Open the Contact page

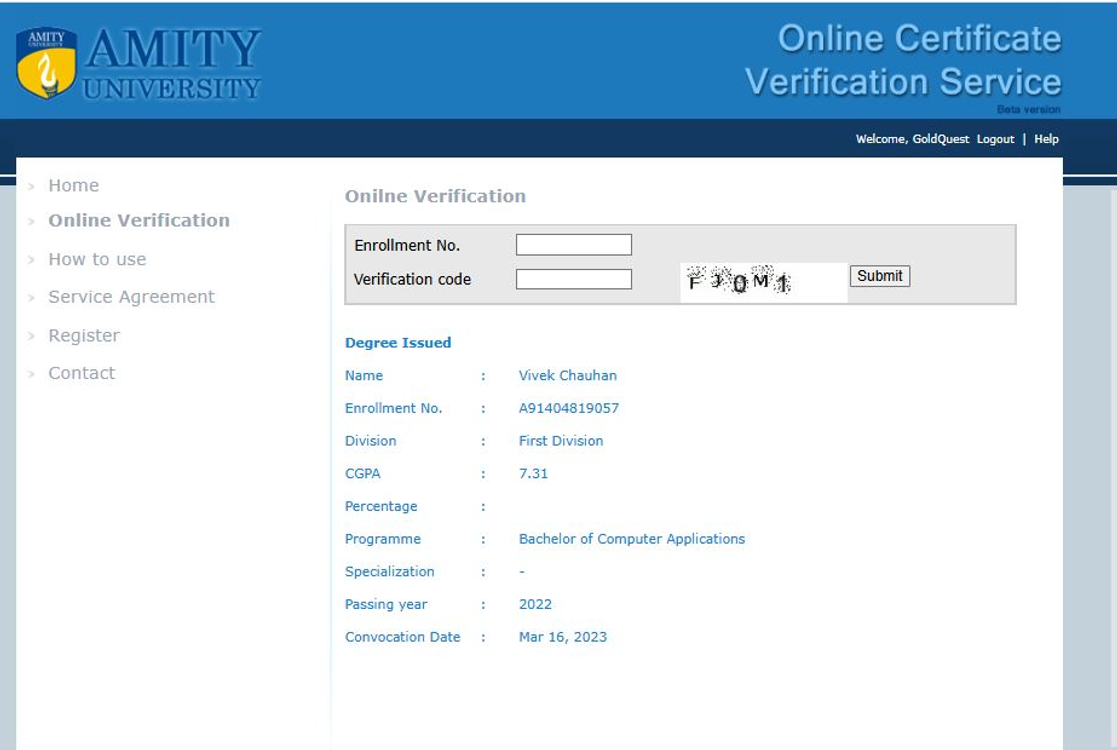tap(81, 373)
